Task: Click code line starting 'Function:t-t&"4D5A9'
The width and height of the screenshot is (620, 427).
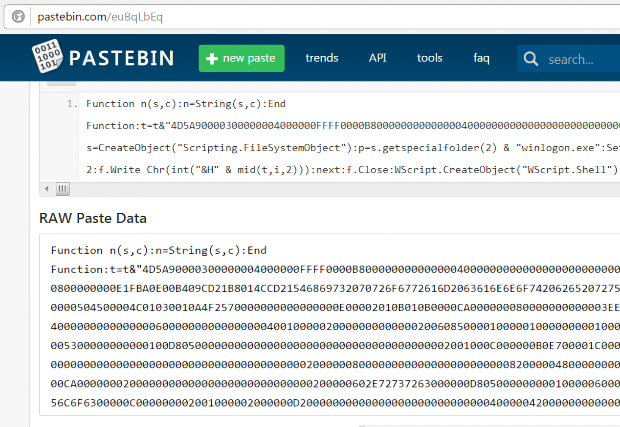Action: 353,126
